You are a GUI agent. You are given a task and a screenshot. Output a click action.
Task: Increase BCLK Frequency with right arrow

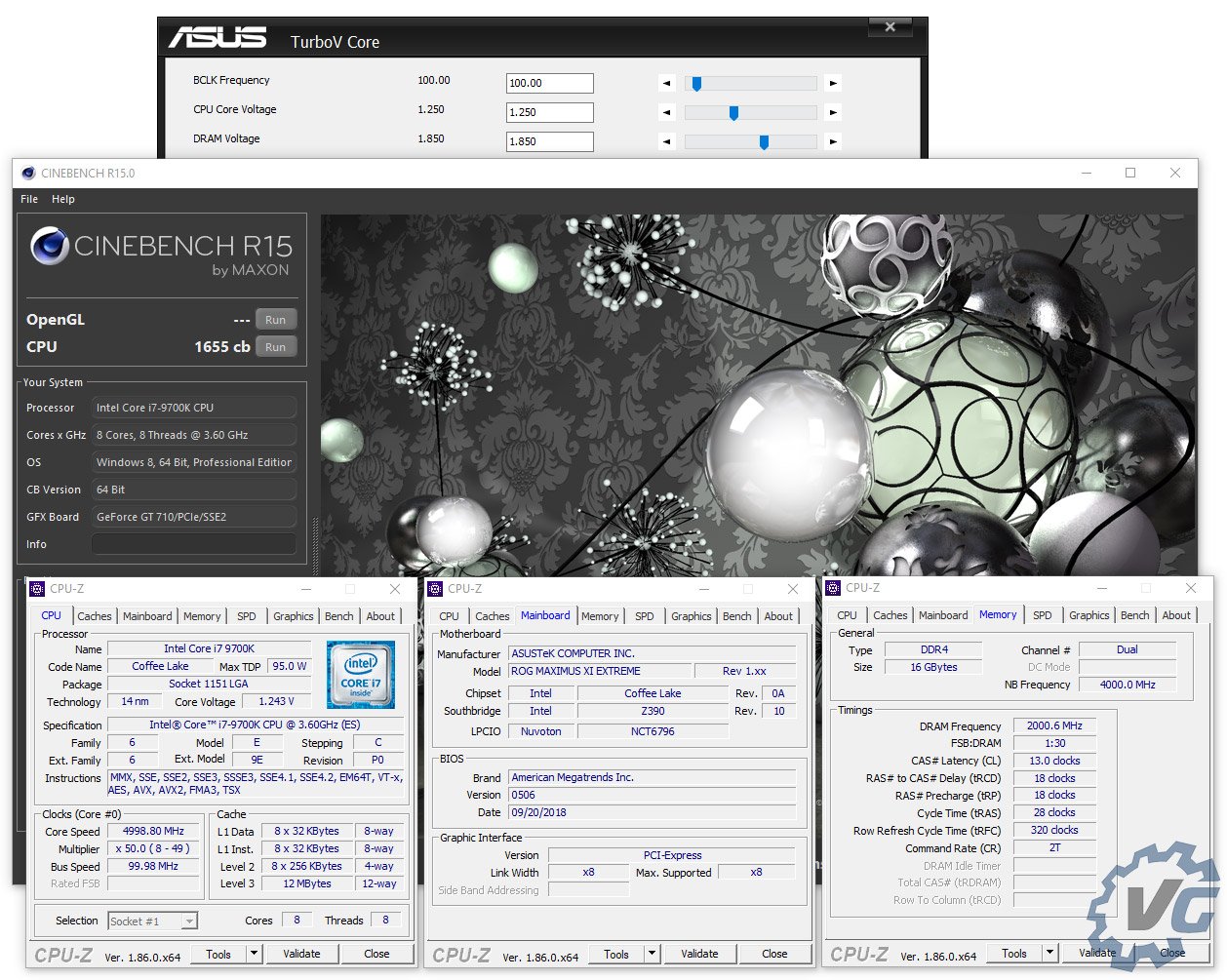(x=833, y=84)
